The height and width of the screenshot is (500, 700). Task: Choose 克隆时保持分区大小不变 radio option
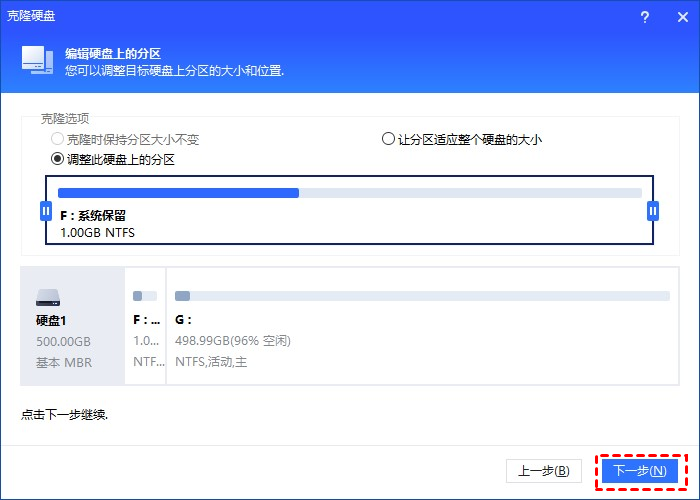click(57, 139)
